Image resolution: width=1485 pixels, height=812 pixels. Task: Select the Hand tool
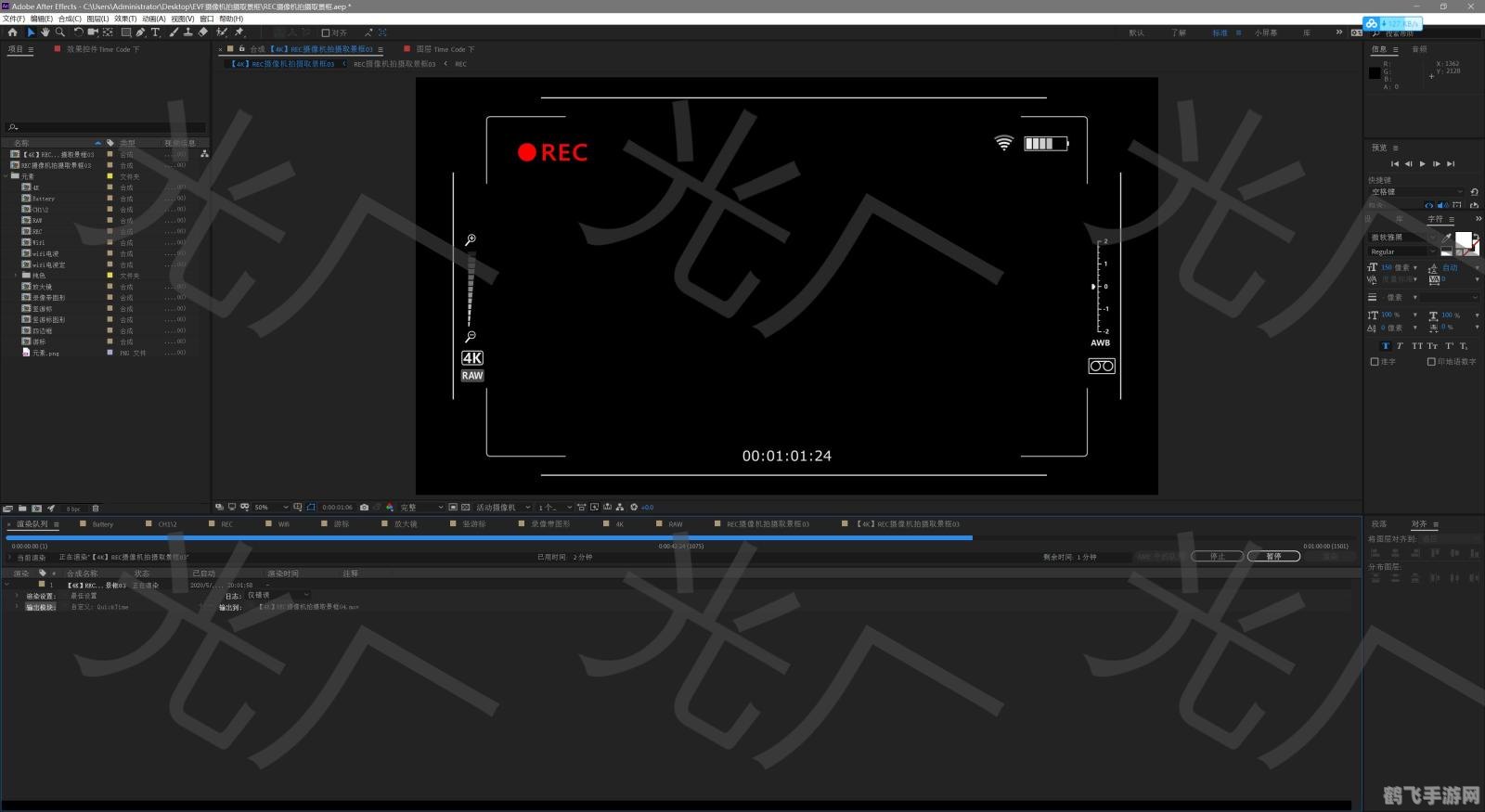(45, 32)
